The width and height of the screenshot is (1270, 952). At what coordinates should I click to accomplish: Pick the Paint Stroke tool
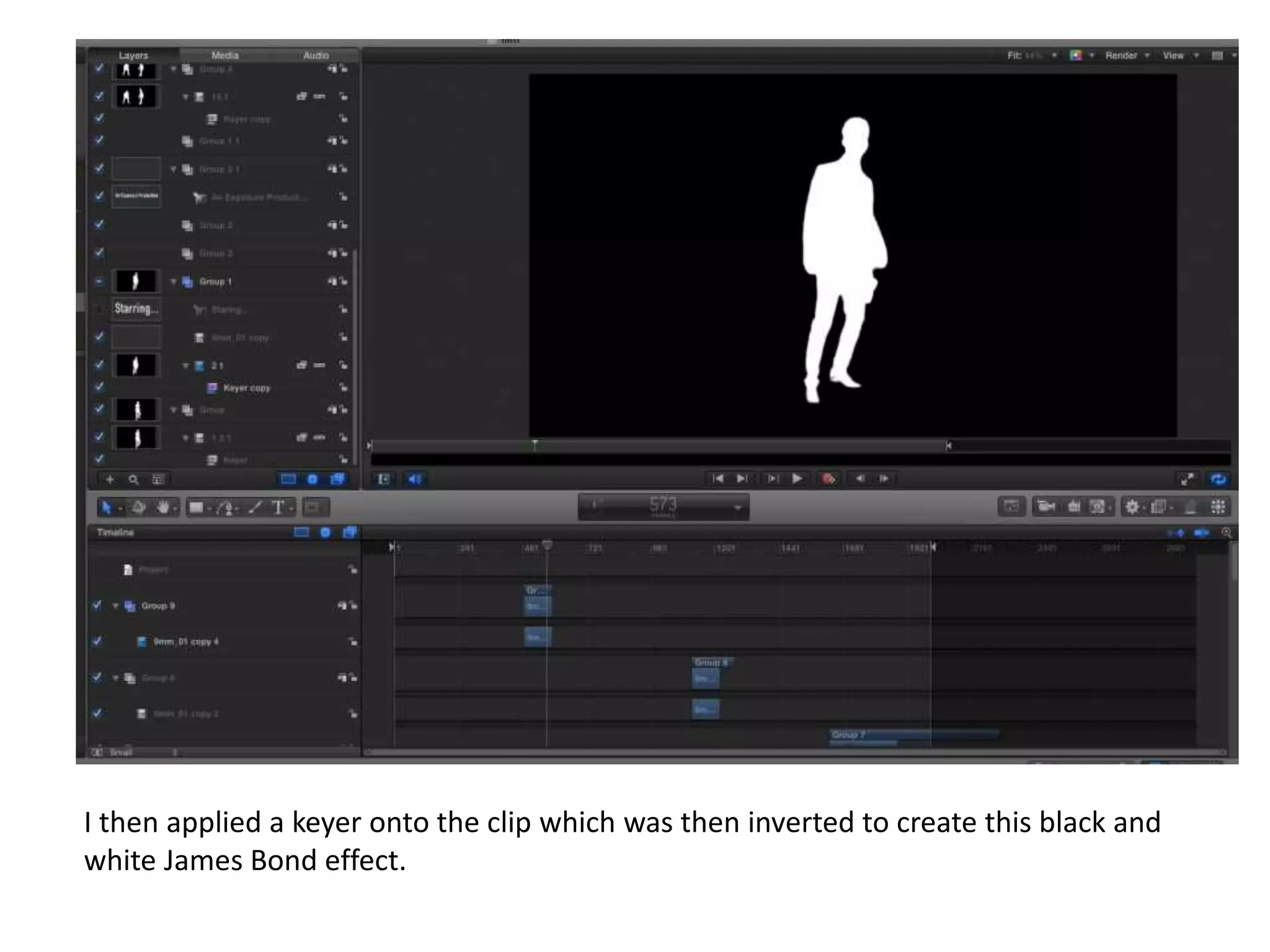pos(255,508)
